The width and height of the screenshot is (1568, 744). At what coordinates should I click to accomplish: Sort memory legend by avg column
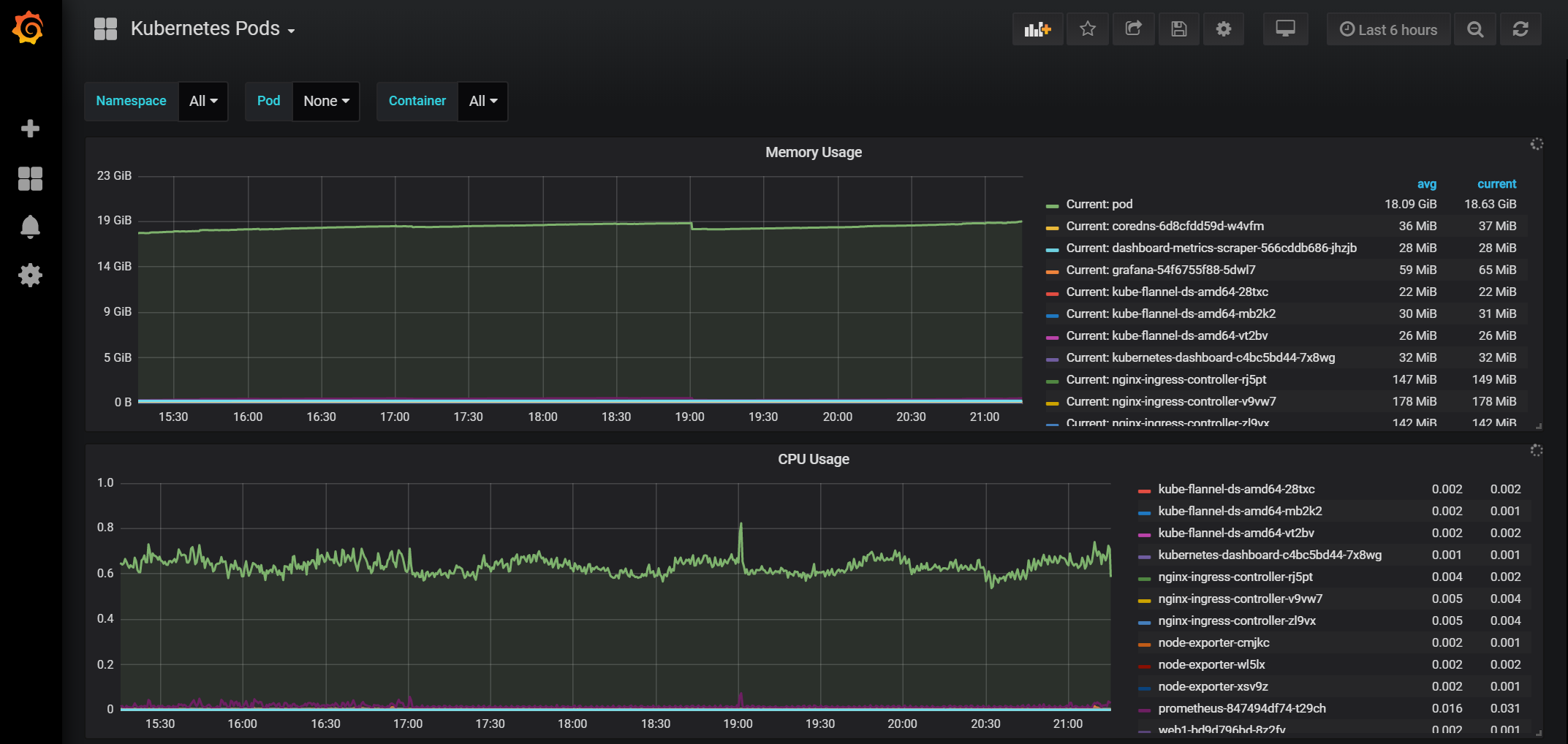tap(1426, 184)
